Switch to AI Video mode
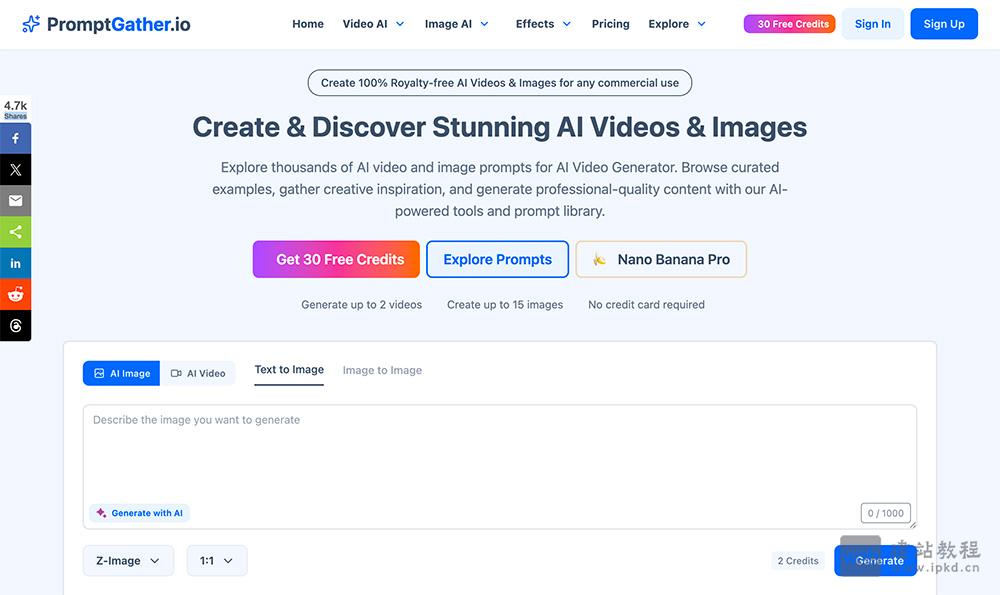 coord(198,373)
